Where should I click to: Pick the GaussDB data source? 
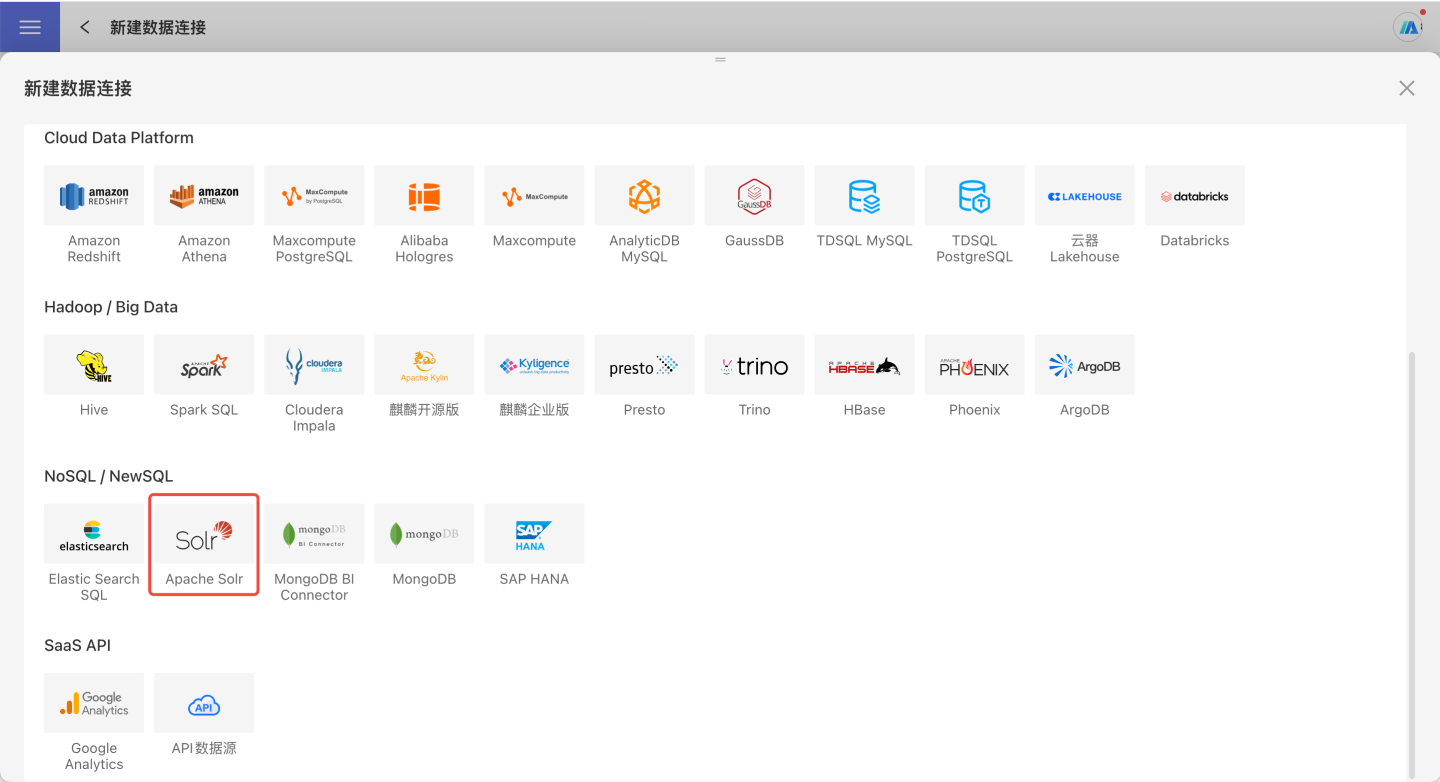click(754, 196)
